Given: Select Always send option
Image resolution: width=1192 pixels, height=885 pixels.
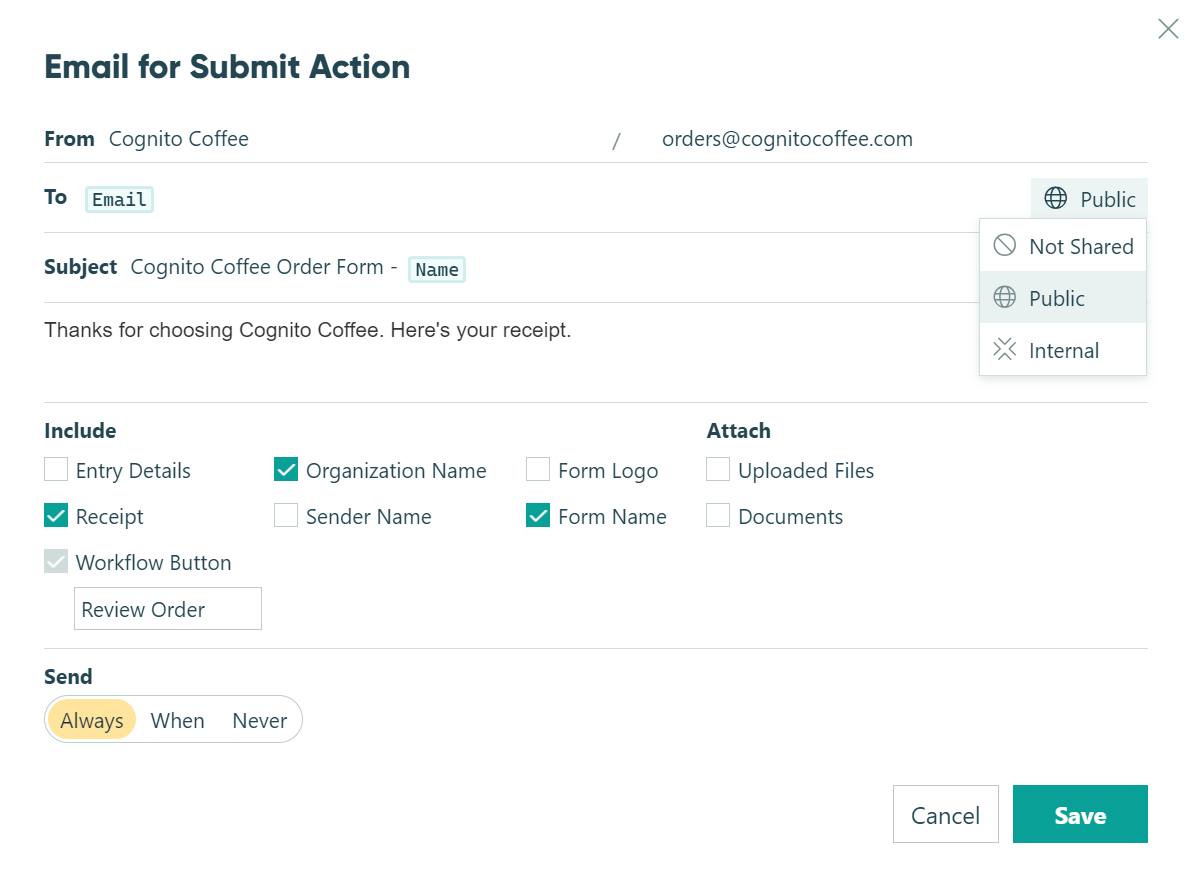Looking at the screenshot, I should [x=91, y=719].
